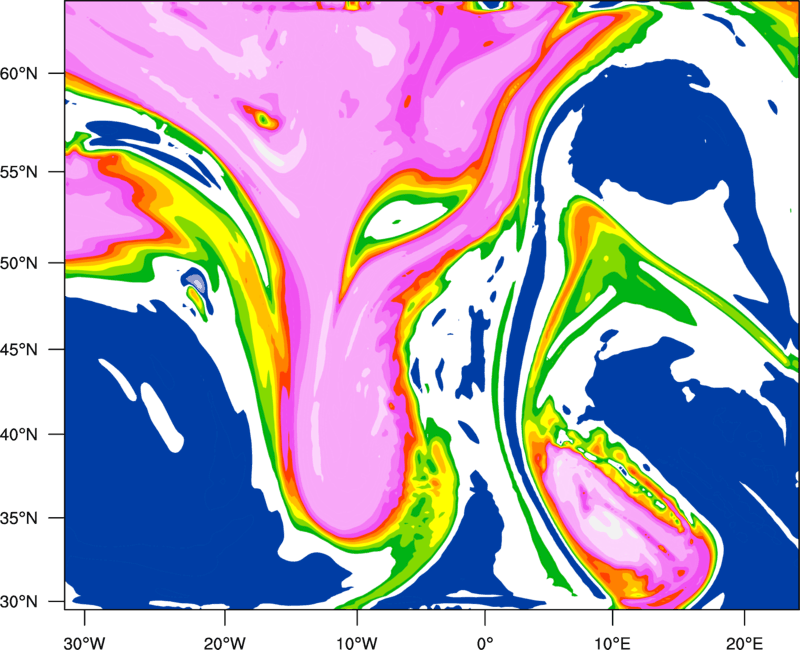Click the 20°W longitude label
Viewport: 800px width, 650px height.
pos(224,642)
